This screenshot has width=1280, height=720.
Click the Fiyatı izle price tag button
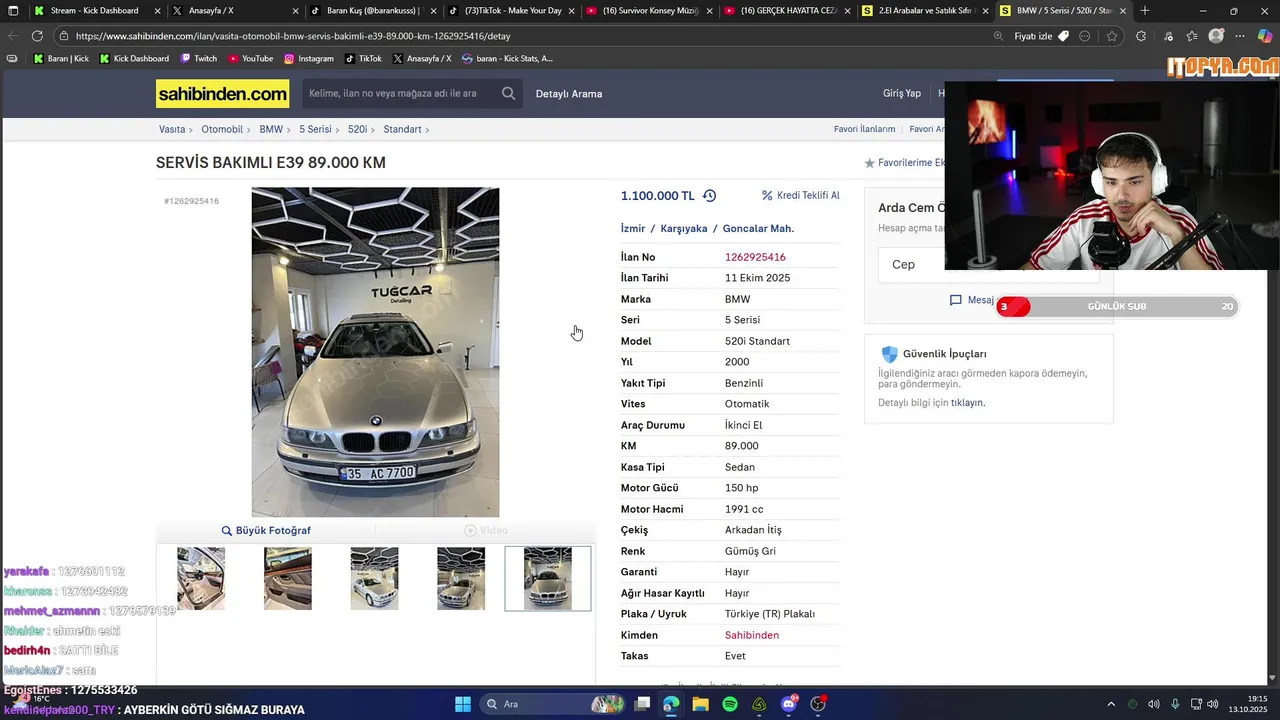click(1041, 36)
